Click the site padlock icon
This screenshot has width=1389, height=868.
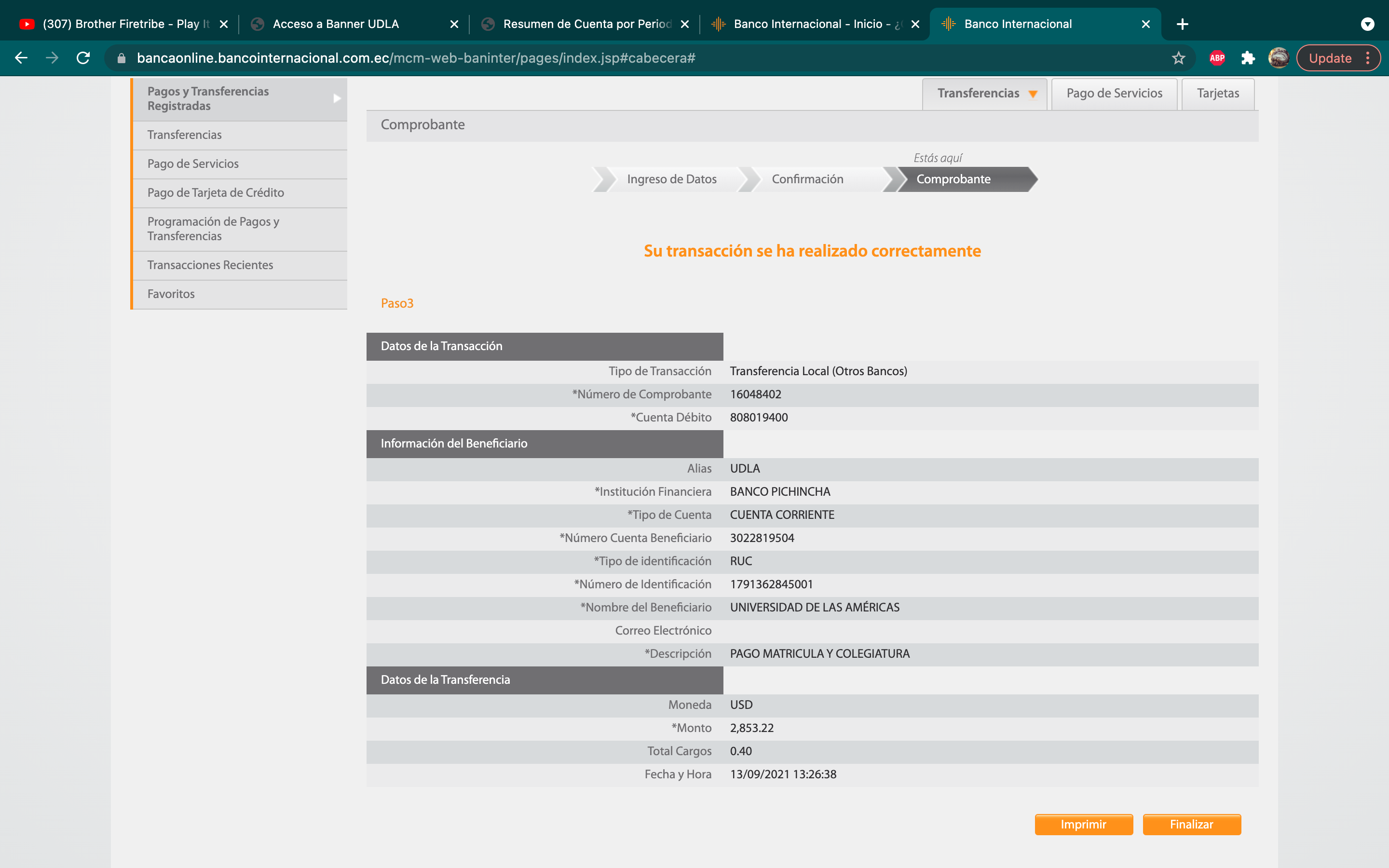(x=121, y=58)
